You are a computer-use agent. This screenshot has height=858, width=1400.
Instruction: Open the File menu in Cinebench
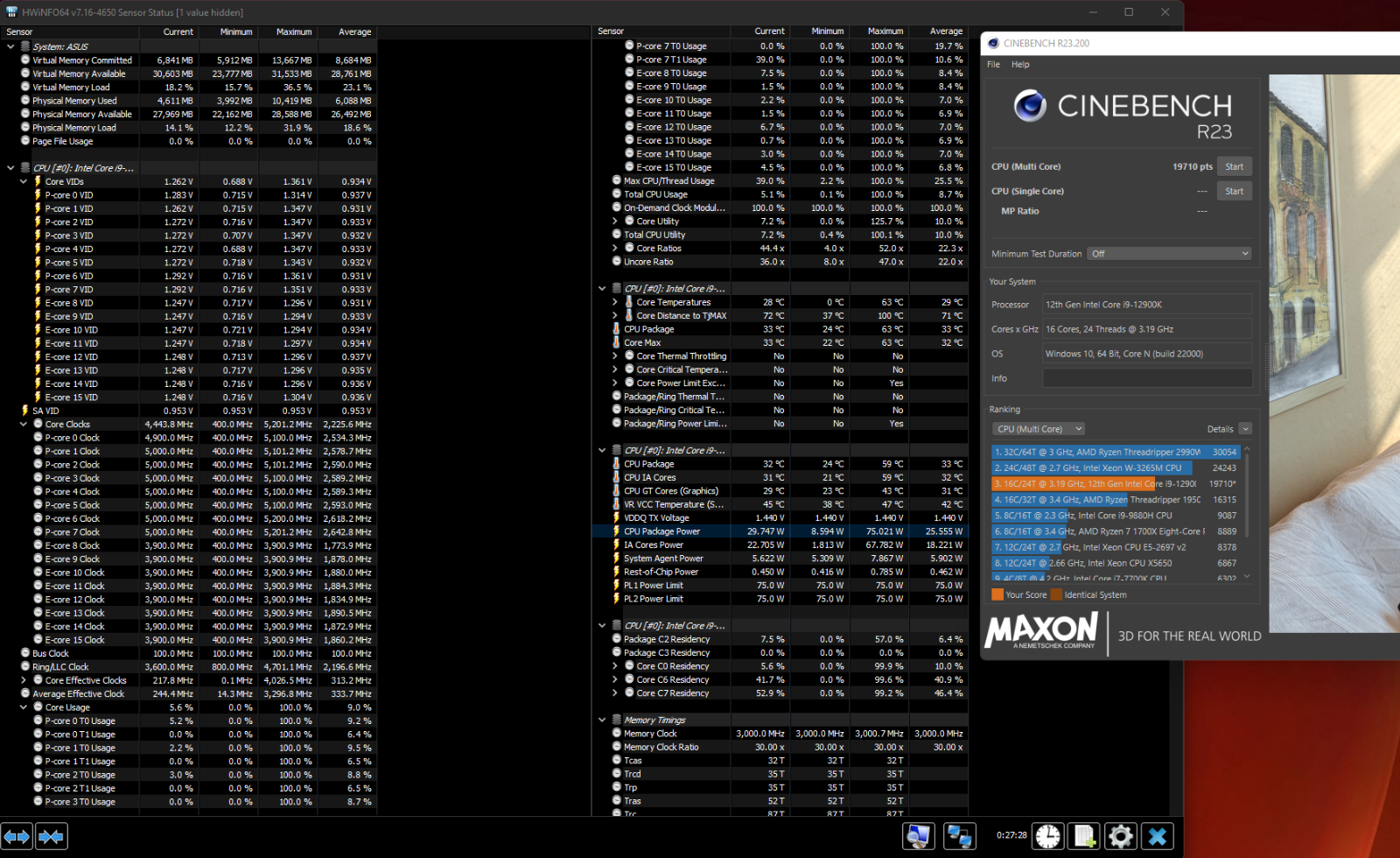click(993, 65)
